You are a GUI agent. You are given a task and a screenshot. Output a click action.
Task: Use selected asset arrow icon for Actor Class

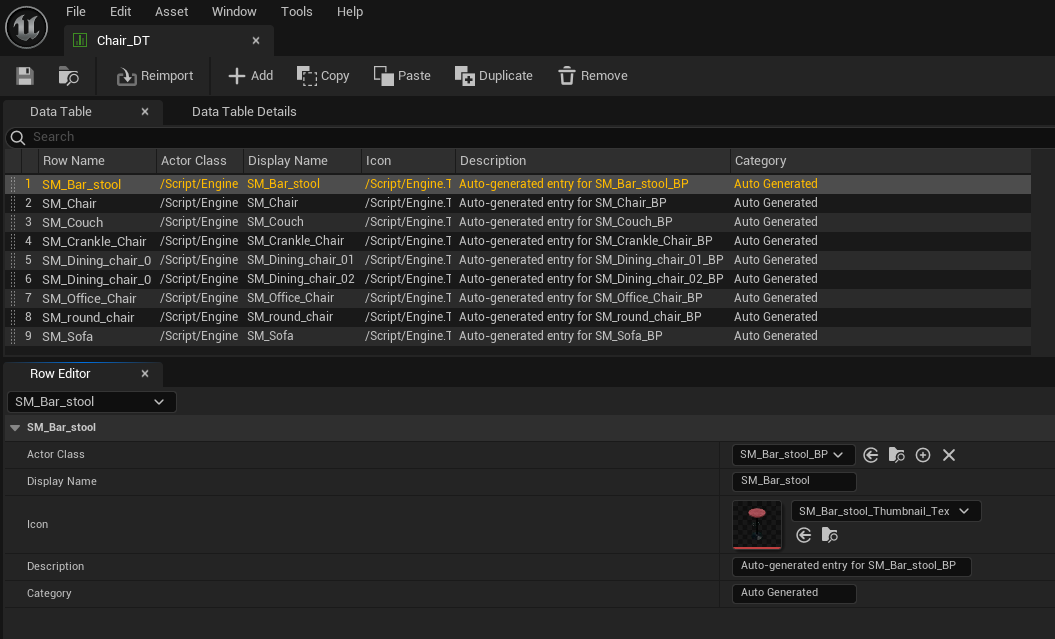pos(871,455)
